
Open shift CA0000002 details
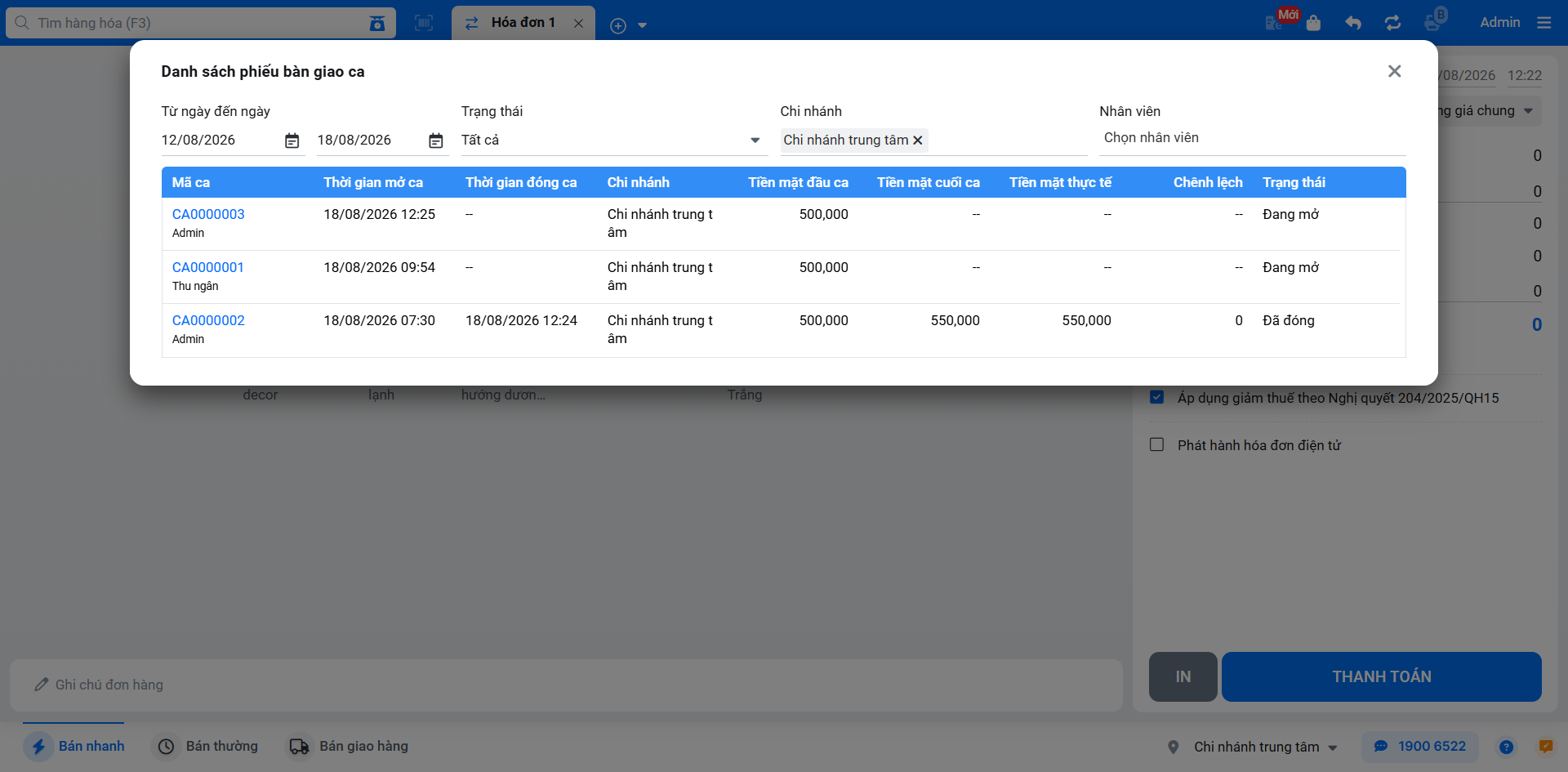(x=208, y=320)
